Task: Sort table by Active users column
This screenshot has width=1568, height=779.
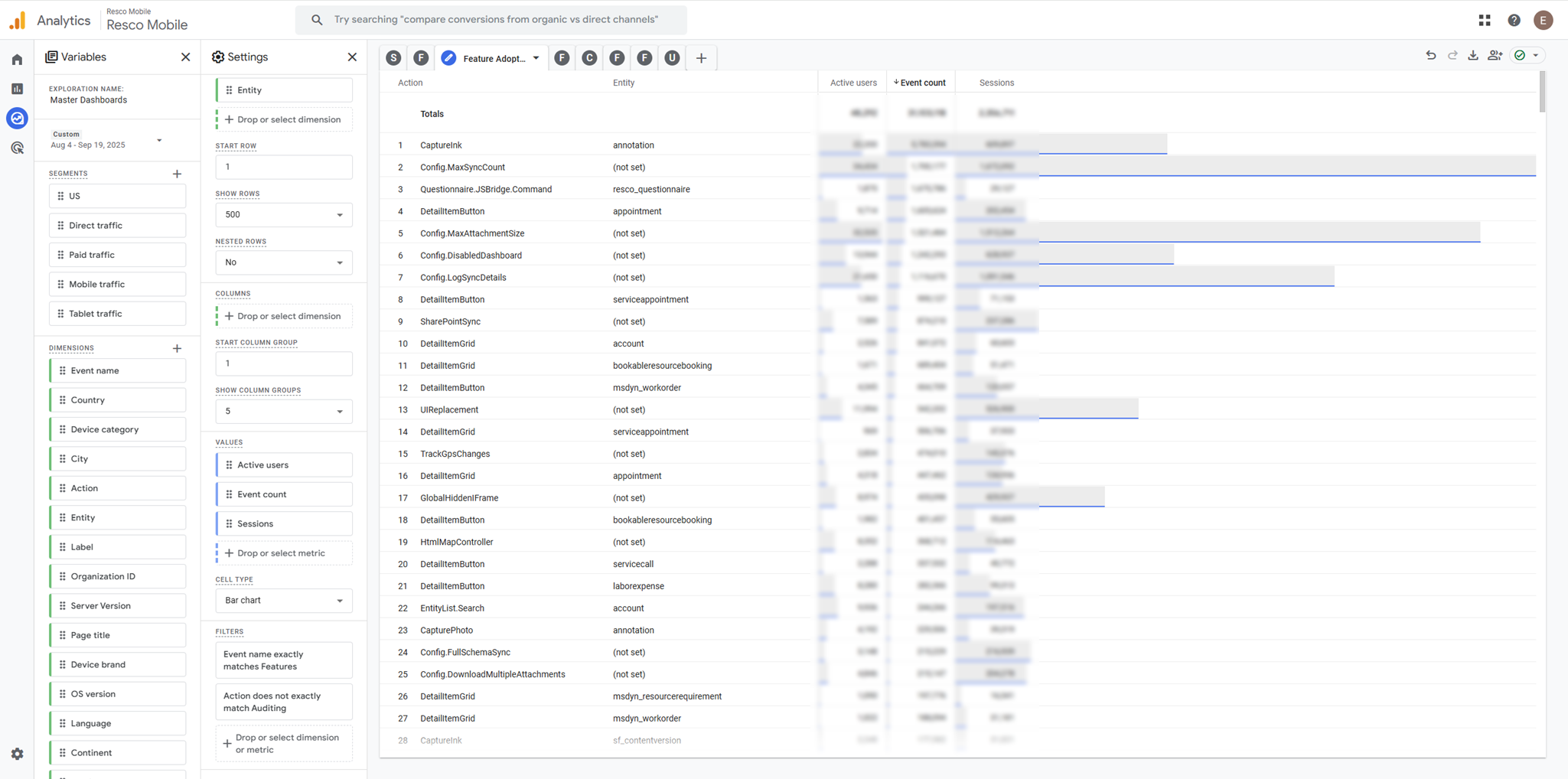Action: 852,83
